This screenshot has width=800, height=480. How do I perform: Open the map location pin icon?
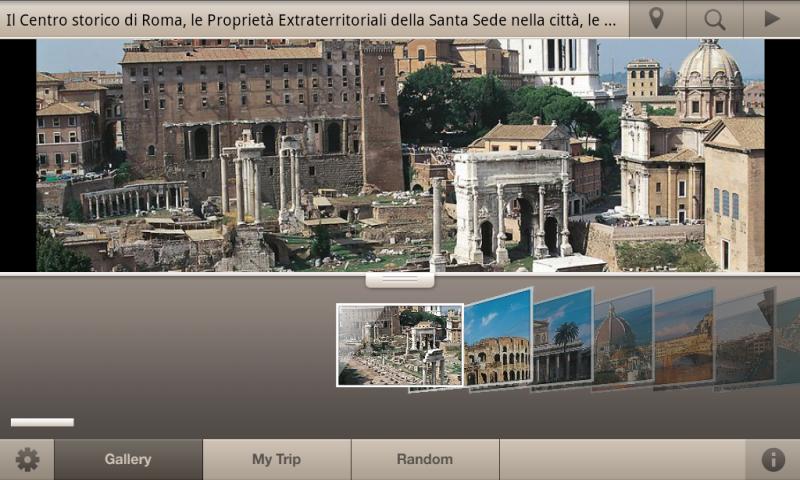[x=657, y=19]
